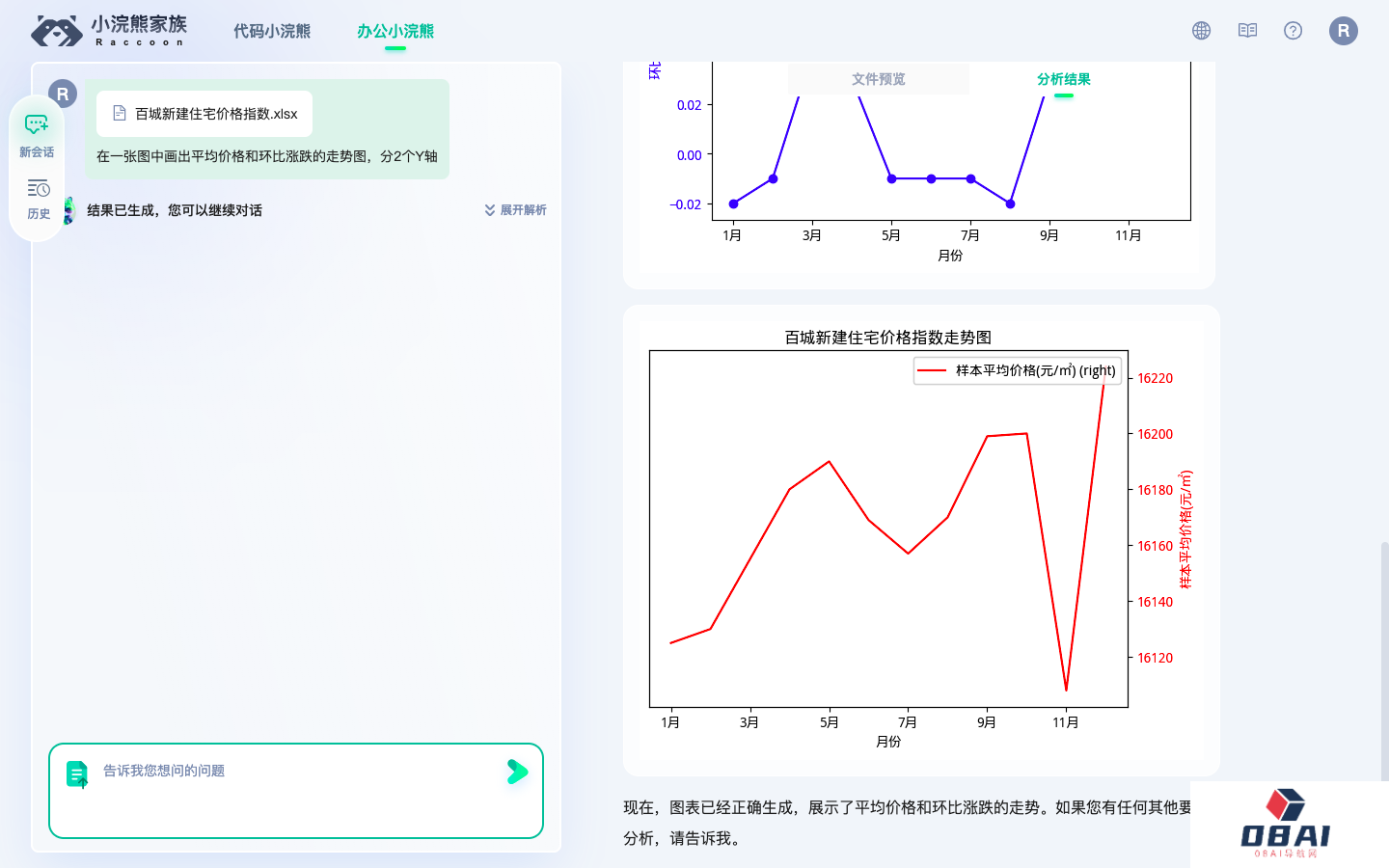The height and width of the screenshot is (868, 1389).
Task: Open conversation 历史 history icon
Action: 38,198
